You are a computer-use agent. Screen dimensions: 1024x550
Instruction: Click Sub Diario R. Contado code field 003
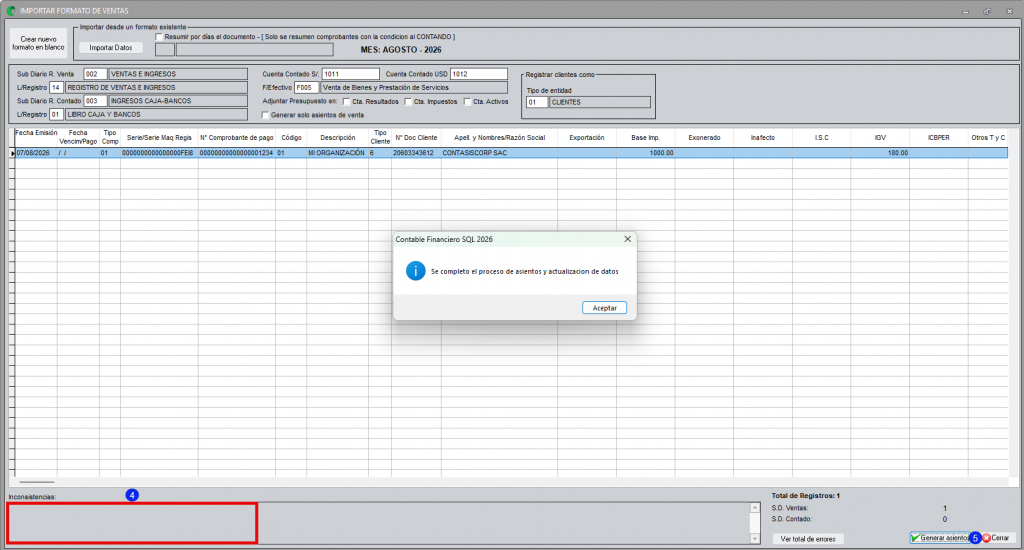[x=95, y=101]
